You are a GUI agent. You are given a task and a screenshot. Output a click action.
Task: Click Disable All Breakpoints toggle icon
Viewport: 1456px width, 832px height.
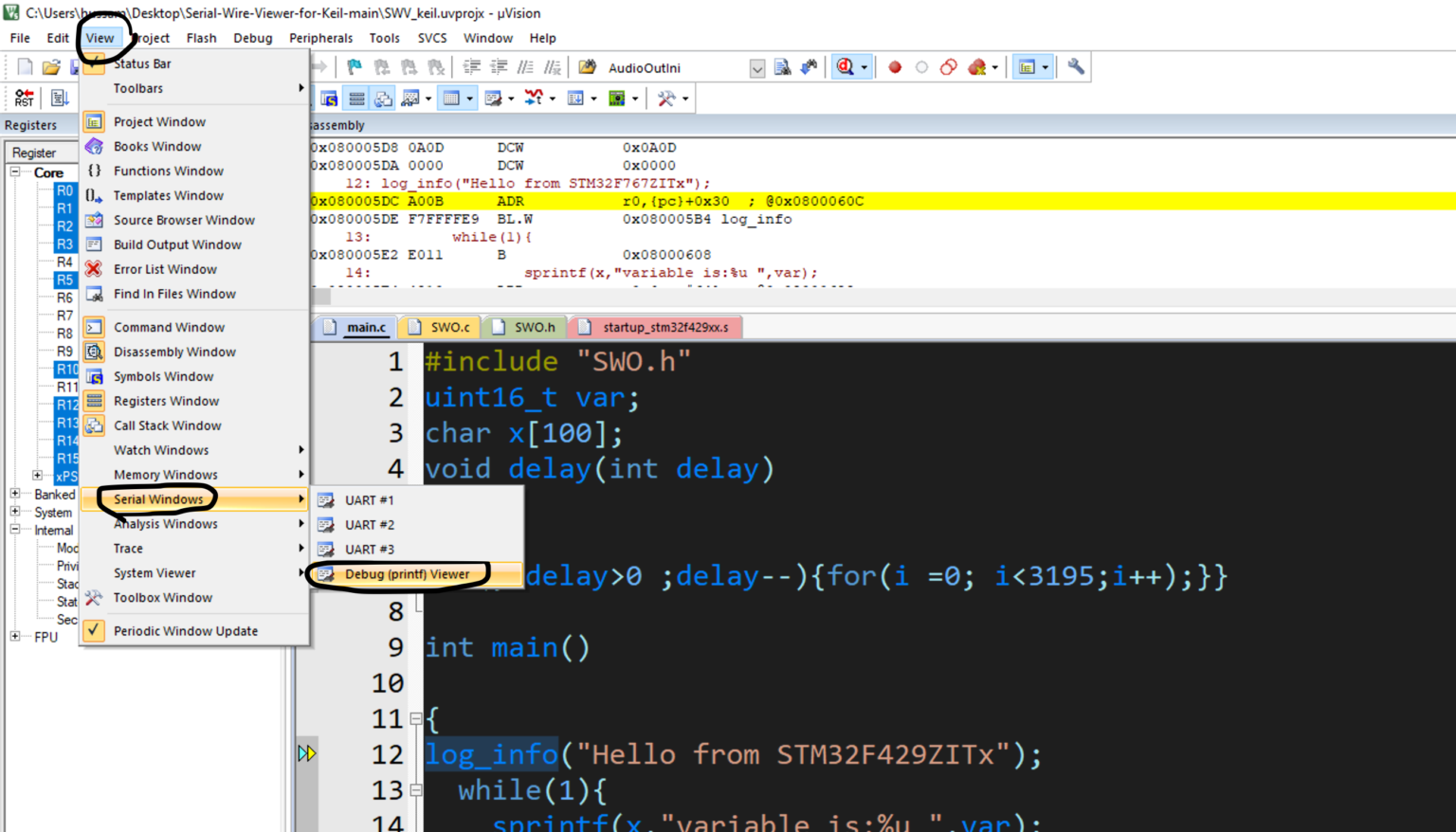(949, 66)
